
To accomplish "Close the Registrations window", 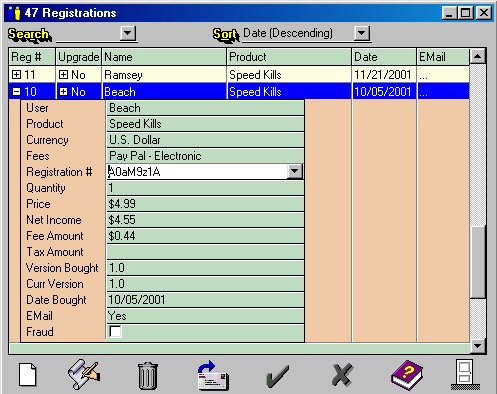I will coord(484,13).
